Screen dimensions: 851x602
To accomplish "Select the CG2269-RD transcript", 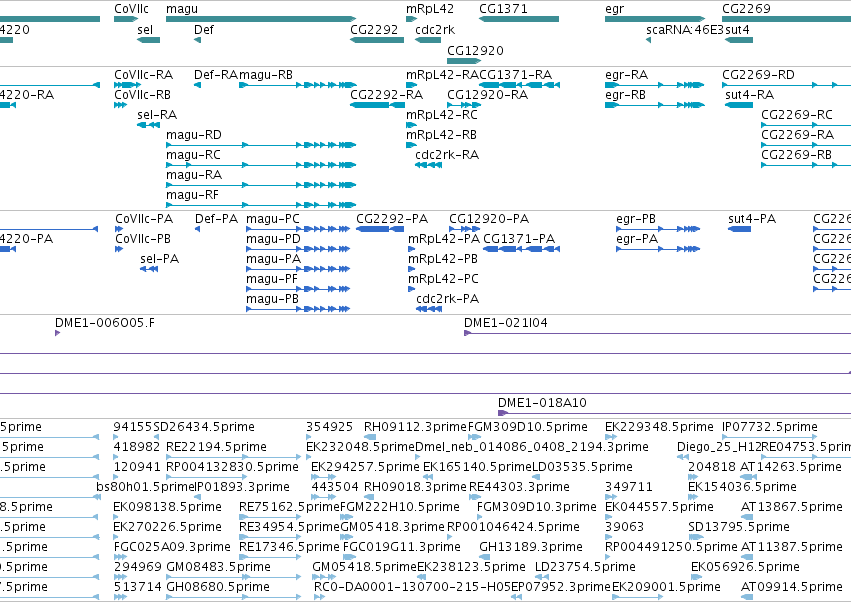I will coord(786,85).
